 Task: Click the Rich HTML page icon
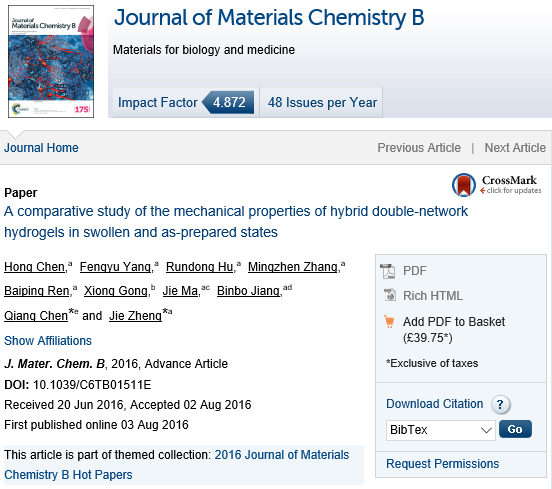pos(390,295)
